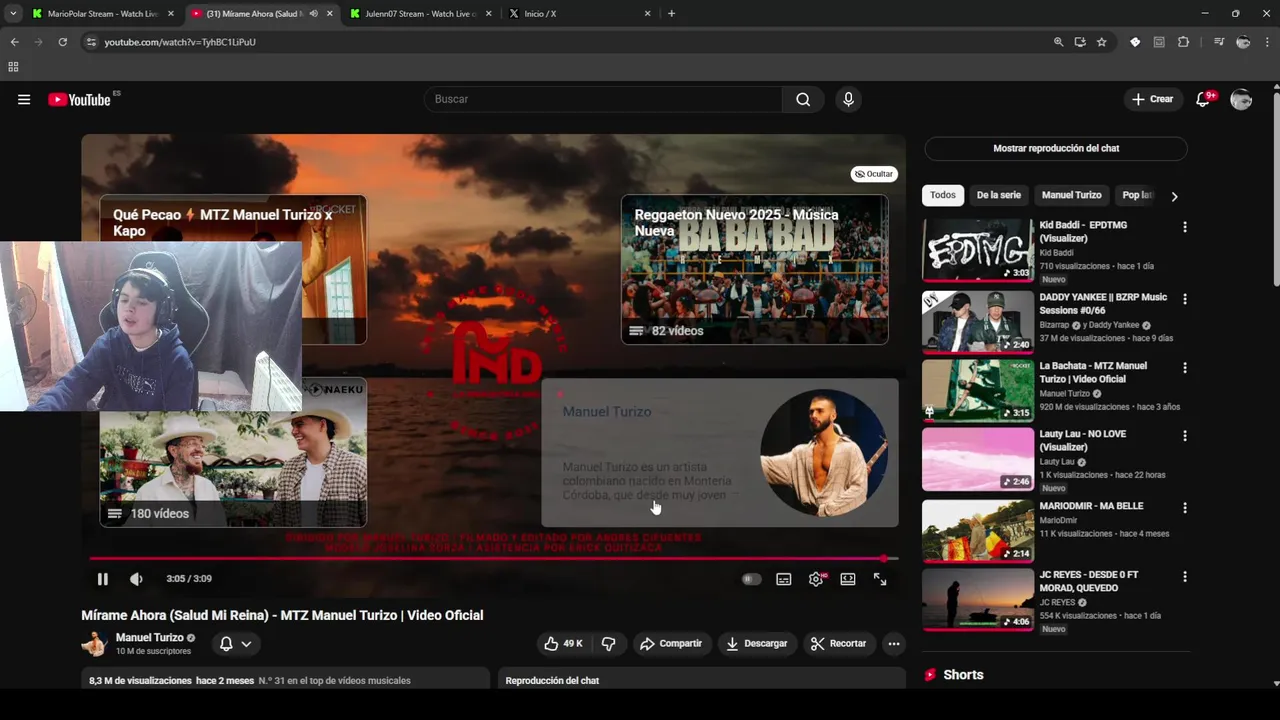Mute the video with the volume icon
This screenshot has width=1280, height=720.
136,579
